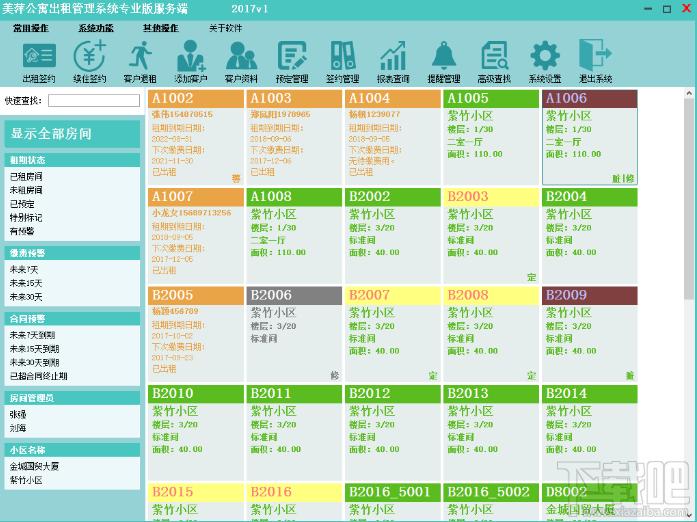Open the 高级查找 advanced search icon
The height and width of the screenshot is (522, 697).
494,62
